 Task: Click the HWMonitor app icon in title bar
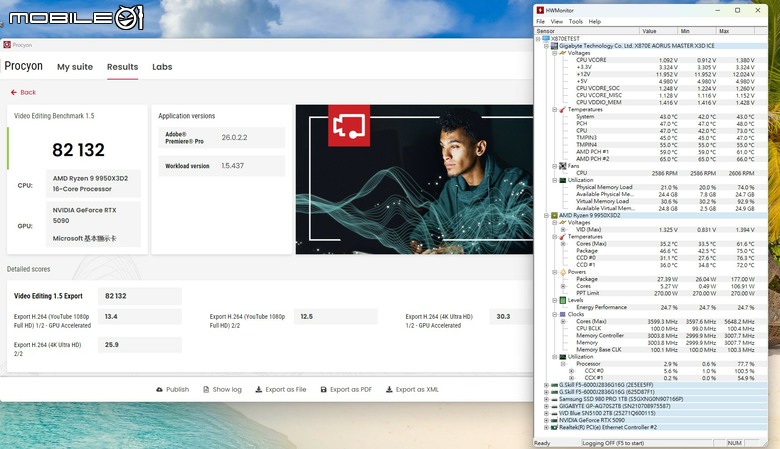(x=540, y=10)
